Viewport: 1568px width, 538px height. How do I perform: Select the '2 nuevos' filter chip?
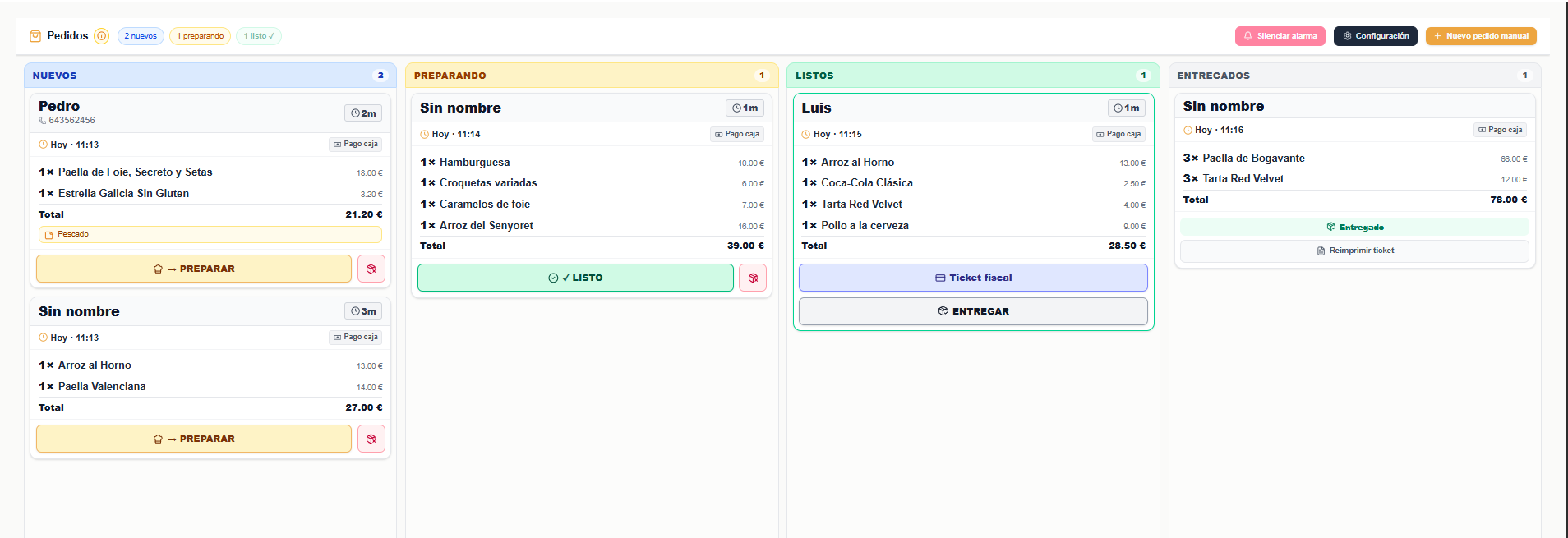(141, 36)
